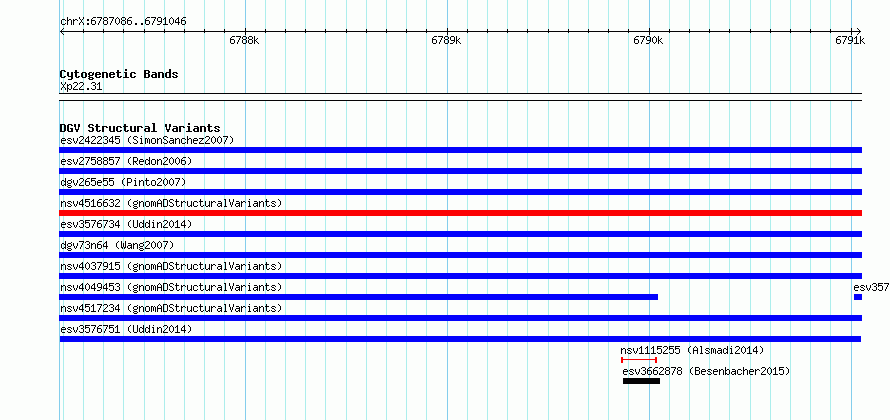The width and height of the screenshot is (890, 420).
Task: Click the Cytogenetic Bands track title
Action: click(119, 74)
